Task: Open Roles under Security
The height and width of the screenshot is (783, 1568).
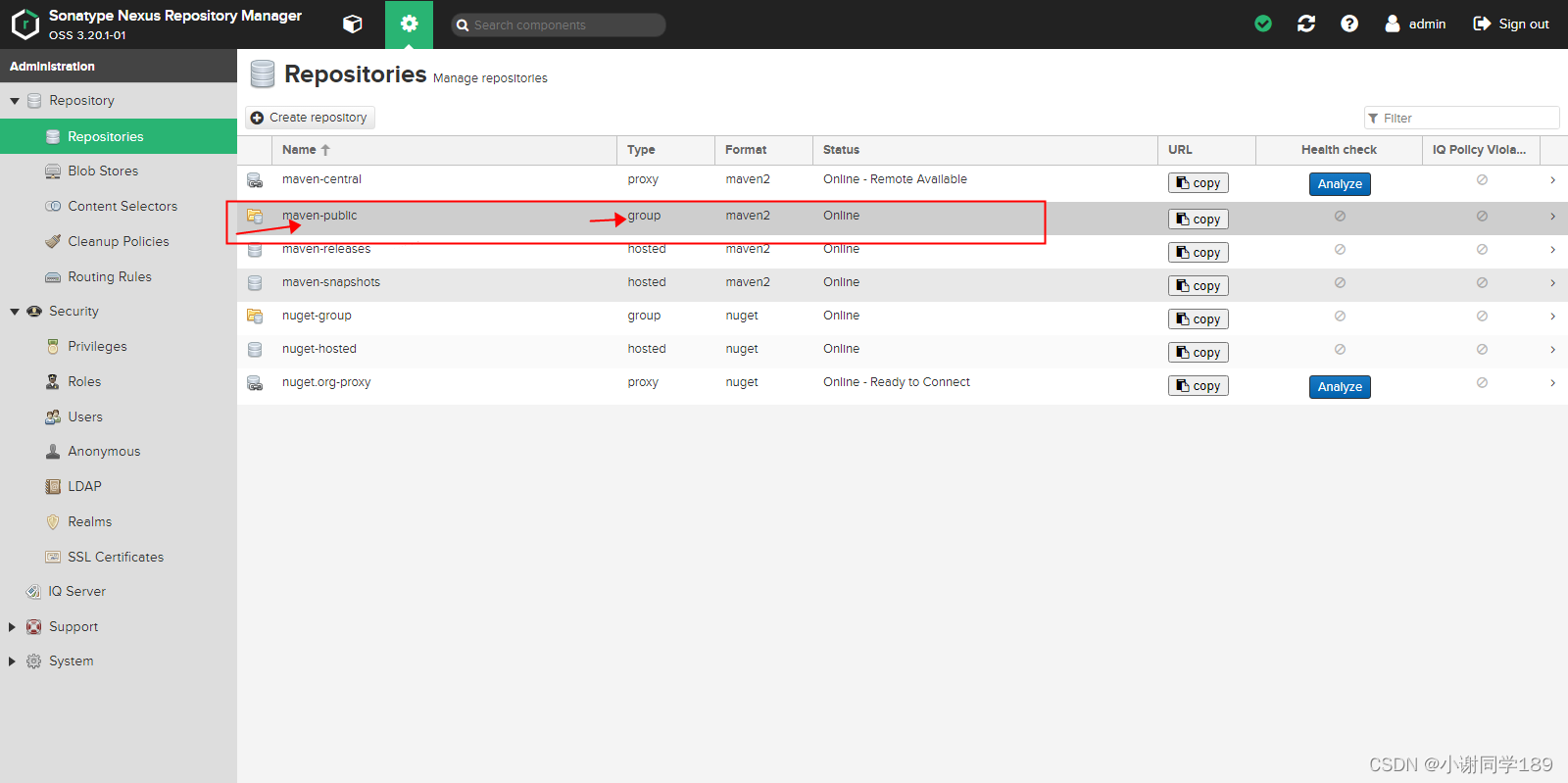Action: pyautogui.click(x=84, y=381)
